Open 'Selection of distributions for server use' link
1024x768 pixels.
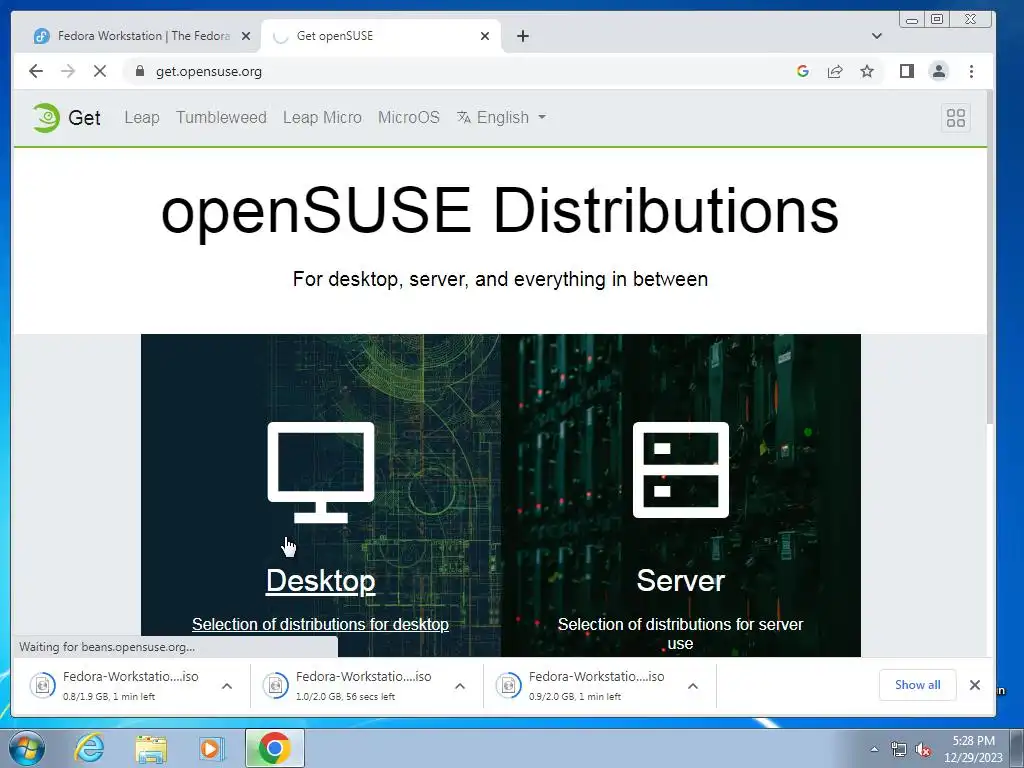tap(680, 633)
